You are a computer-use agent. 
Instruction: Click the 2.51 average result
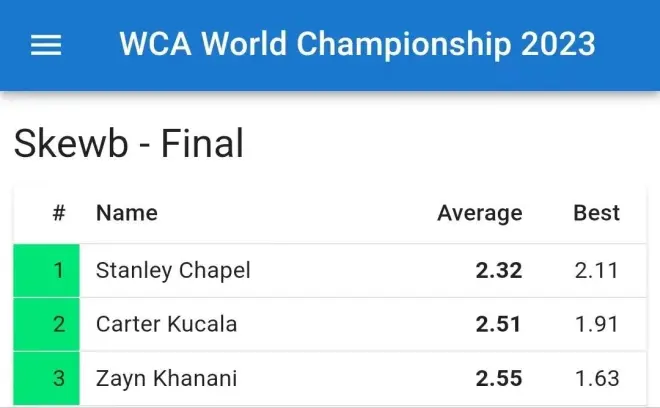coord(499,324)
